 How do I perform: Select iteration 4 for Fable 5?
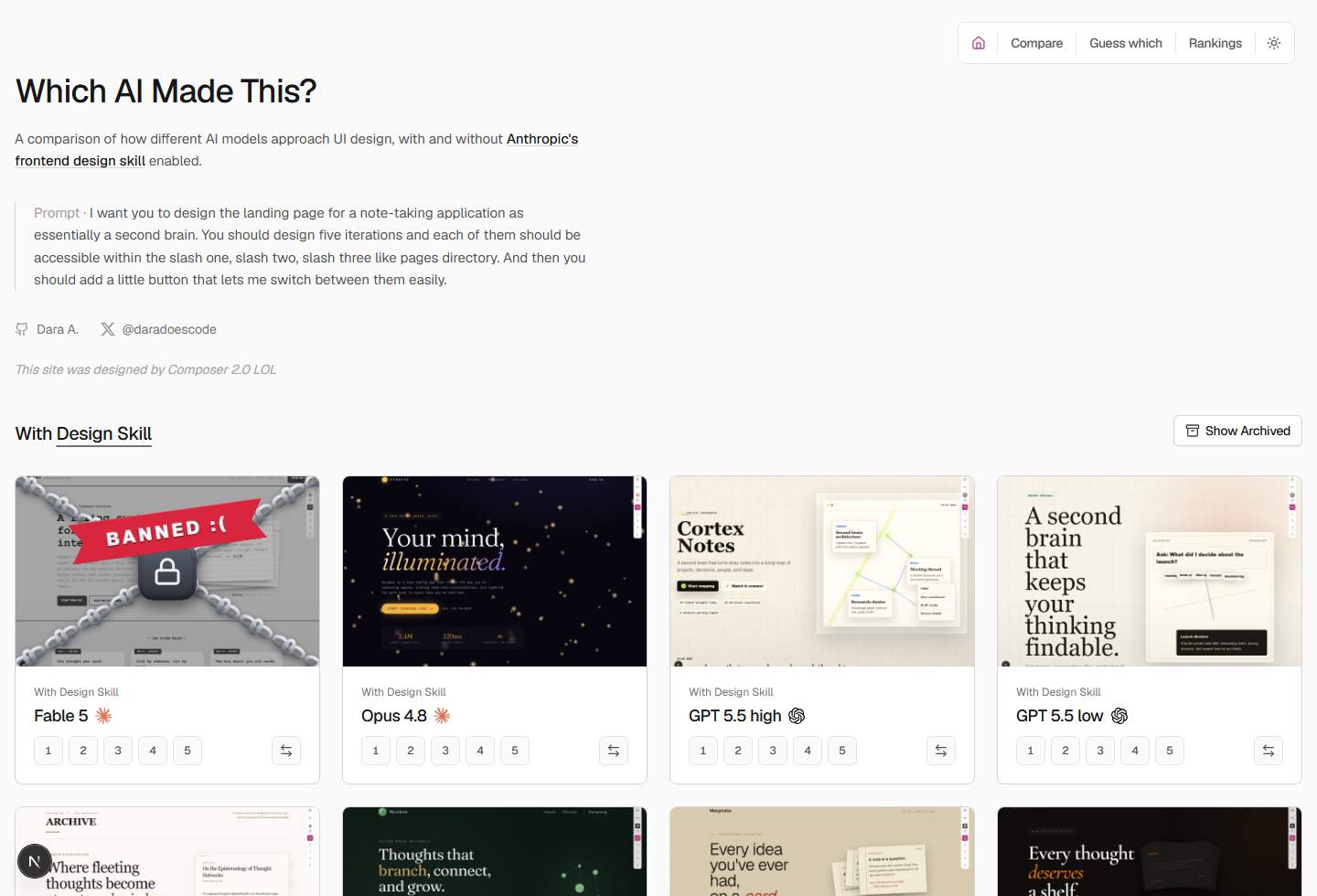point(153,751)
